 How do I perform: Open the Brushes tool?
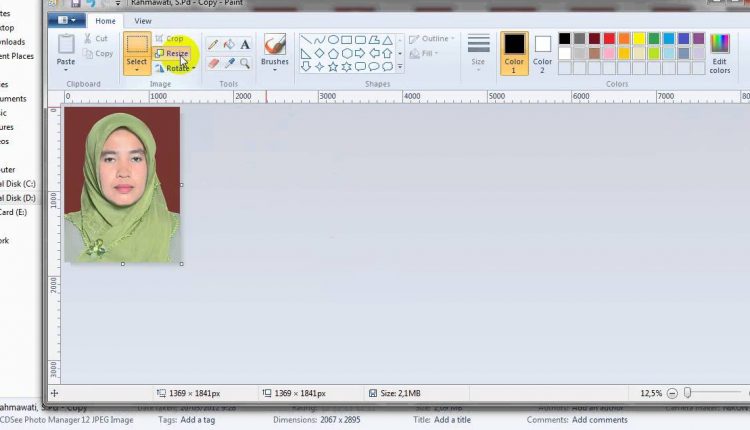[x=275, y=50]
